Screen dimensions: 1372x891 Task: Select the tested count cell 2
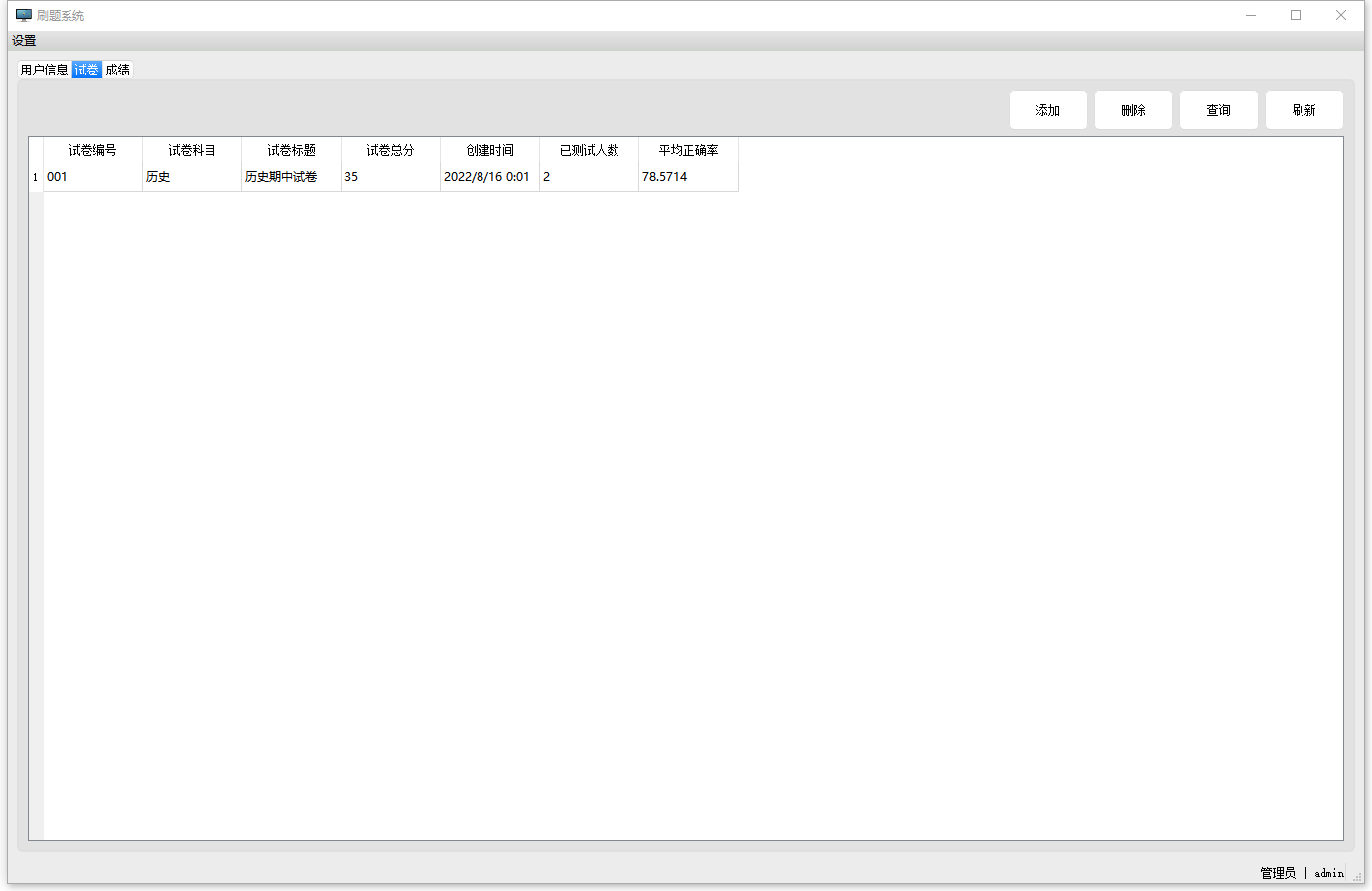point(589,177)
